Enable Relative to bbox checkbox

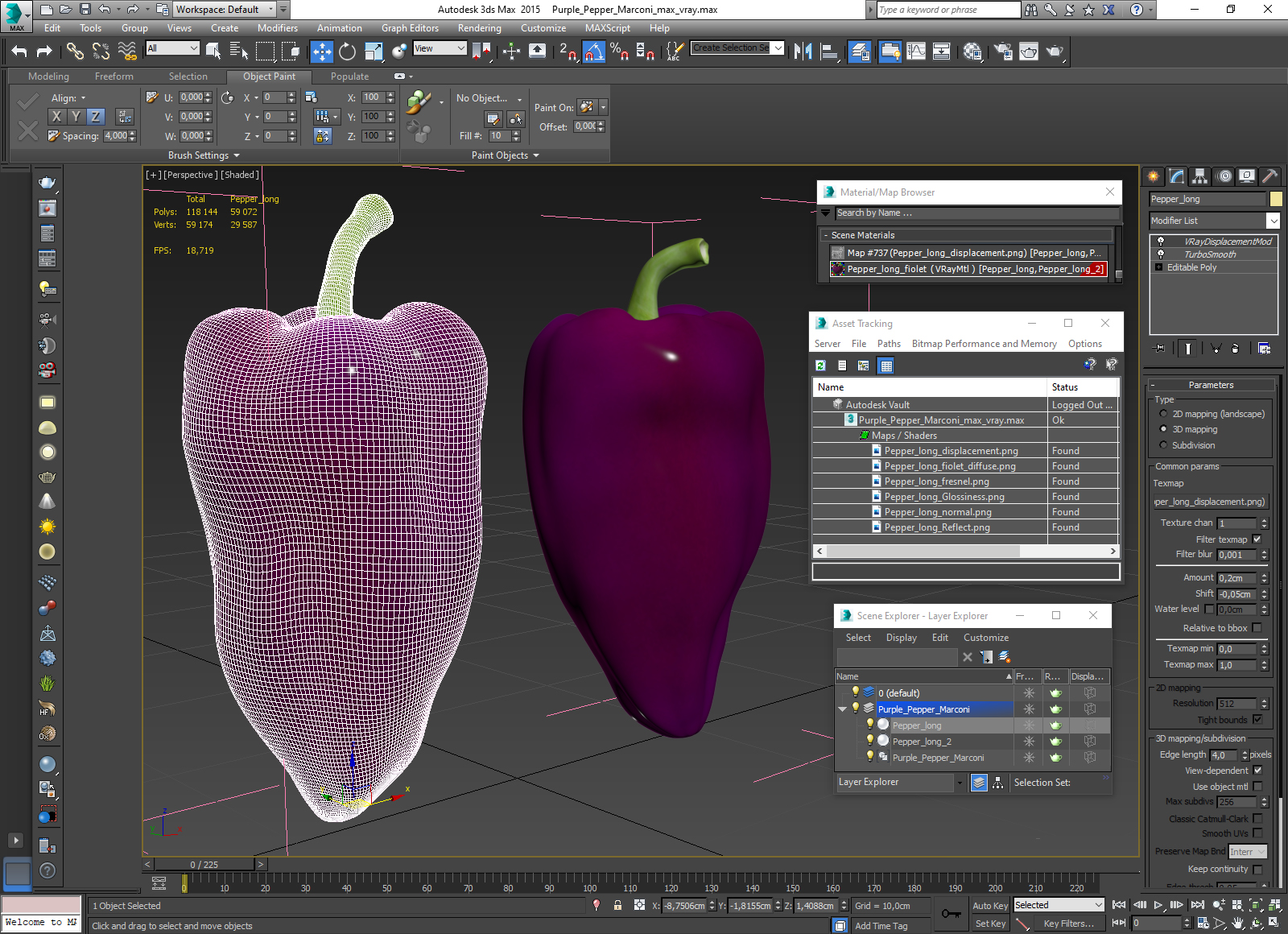1257,628
